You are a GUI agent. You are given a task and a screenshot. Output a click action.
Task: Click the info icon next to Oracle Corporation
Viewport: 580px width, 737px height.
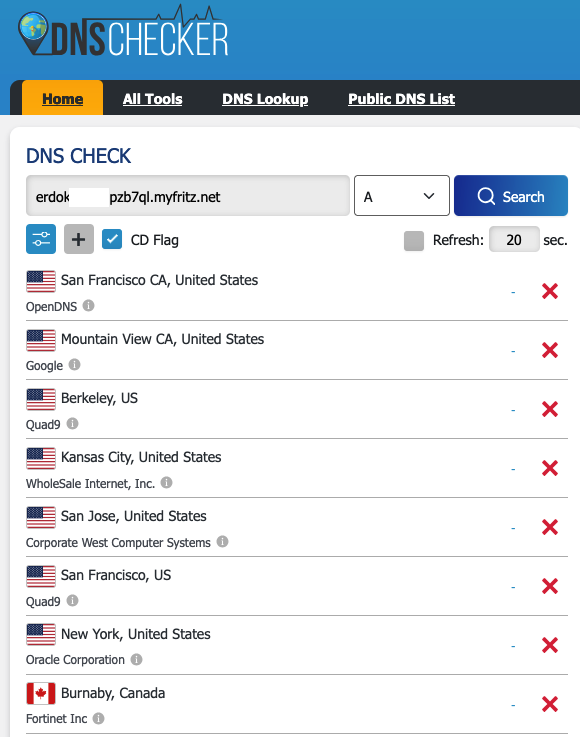pyautogui.click(x=136, y=659)
